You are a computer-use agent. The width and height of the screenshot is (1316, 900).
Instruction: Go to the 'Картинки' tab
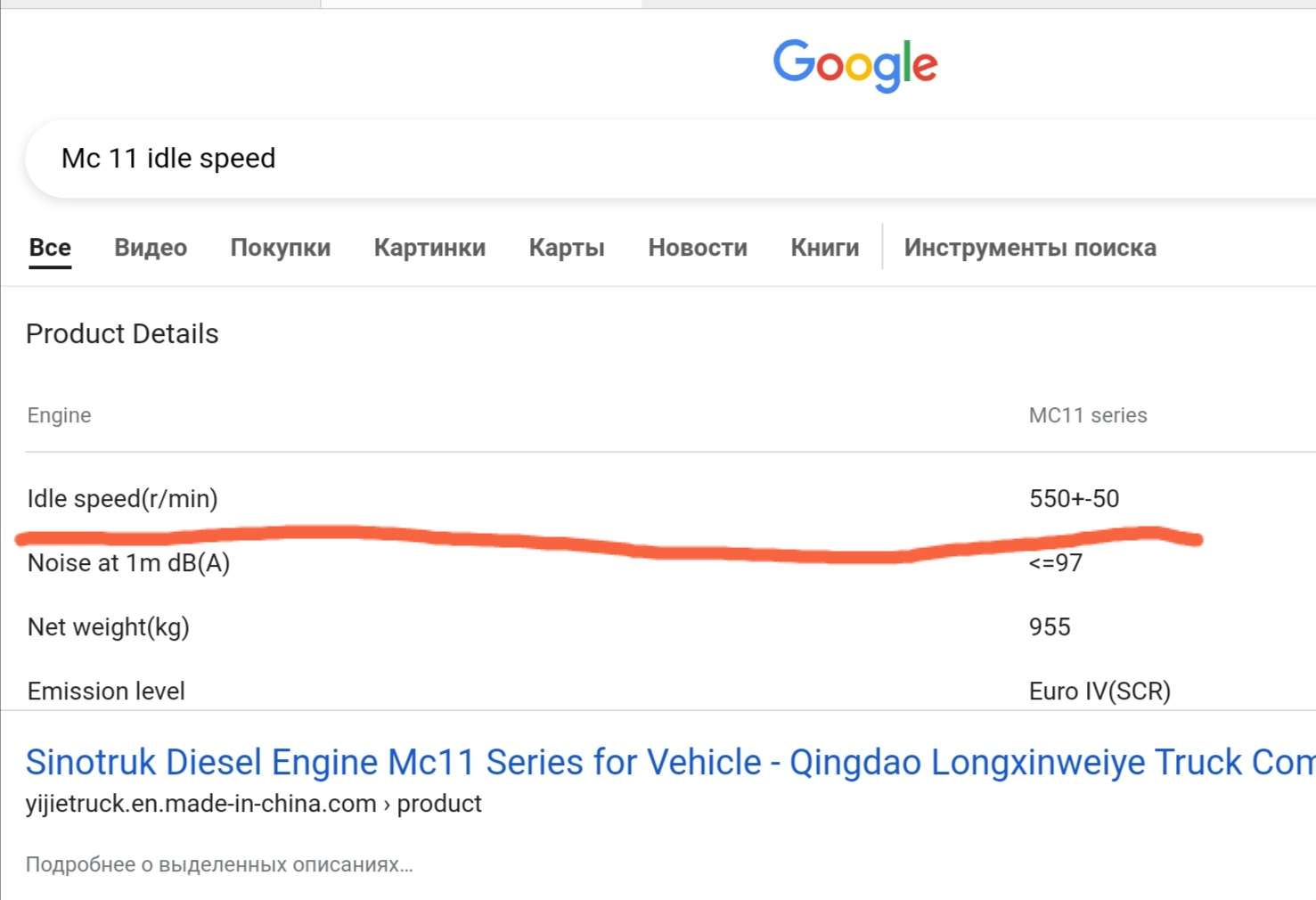(x=429, y=248)
